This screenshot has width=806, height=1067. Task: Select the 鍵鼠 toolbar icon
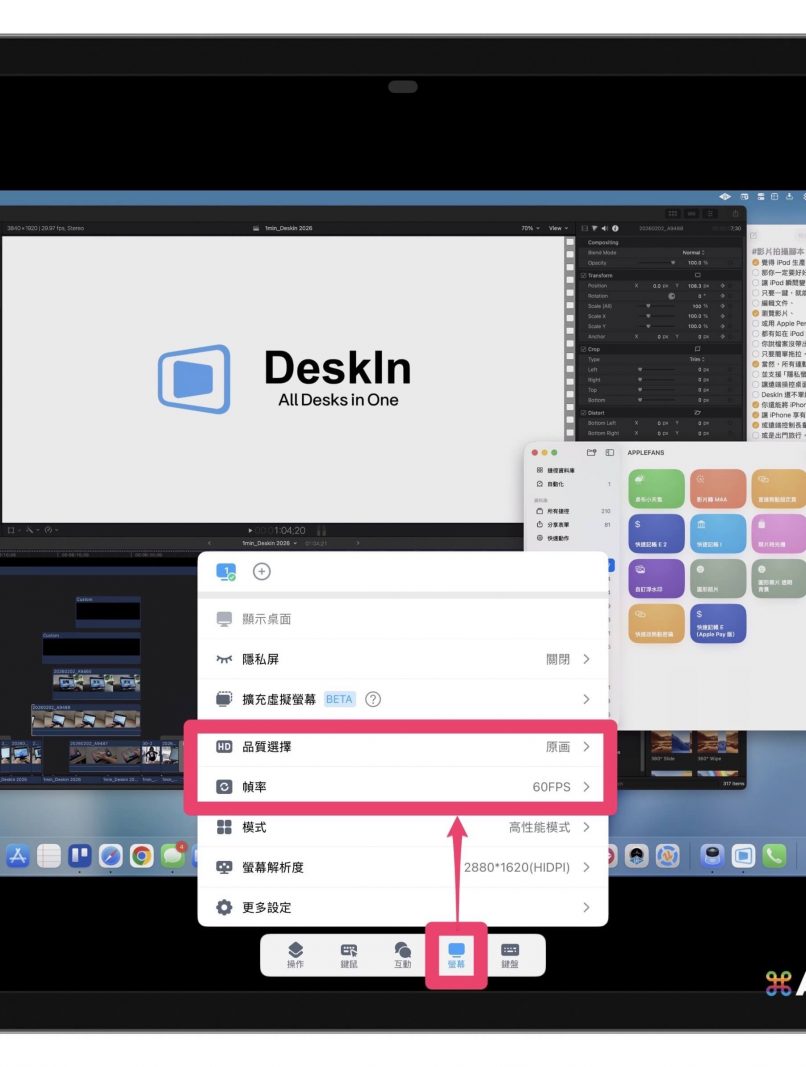click(x=349, y=954)
